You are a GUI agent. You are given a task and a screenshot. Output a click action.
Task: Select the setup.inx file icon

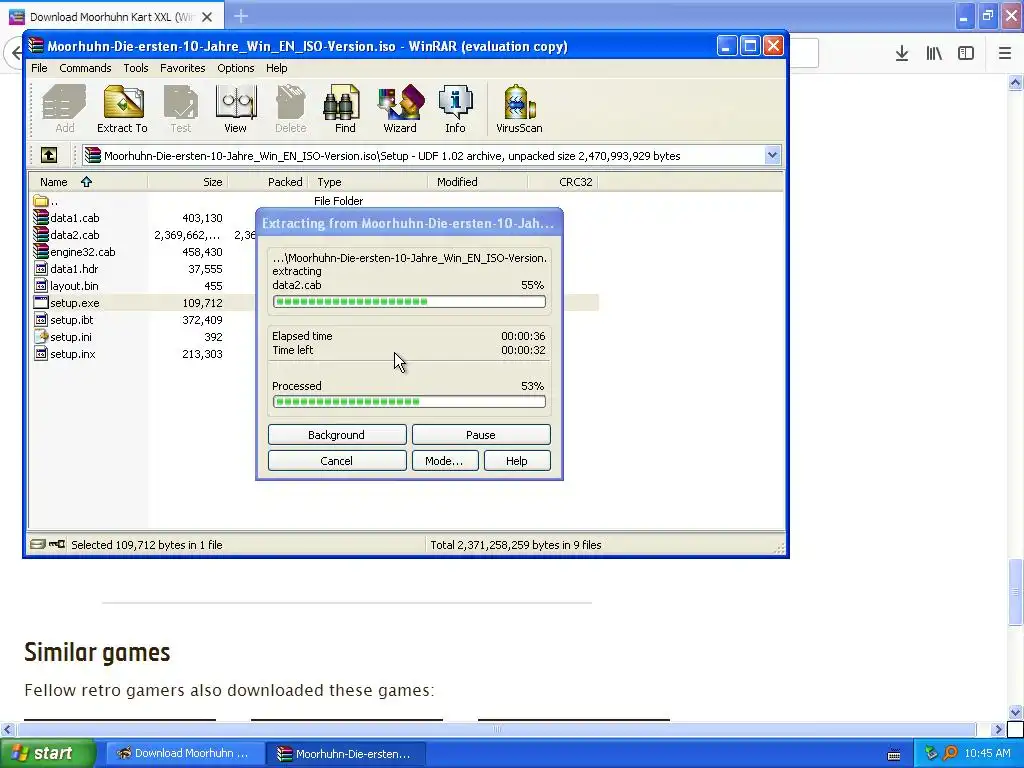40,353
